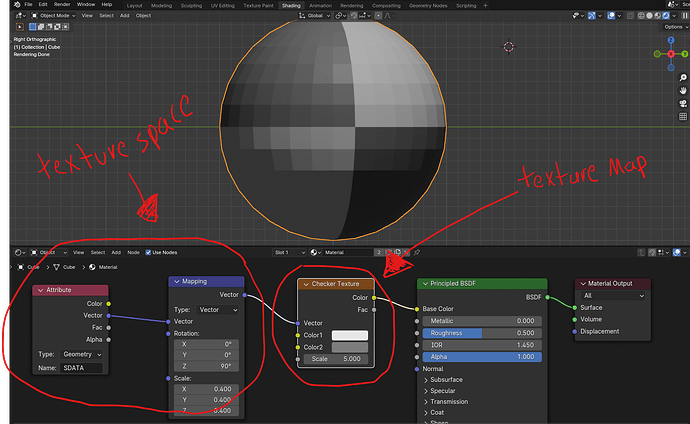The image size is (690, 424).
Task: Toggle snapping magnet button
Action: coord(353,15)
